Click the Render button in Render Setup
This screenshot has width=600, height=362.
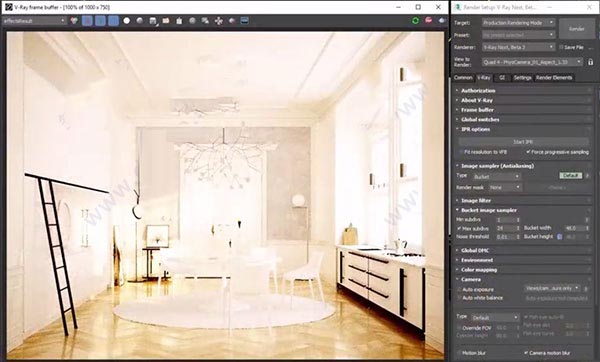coord(576,29)
